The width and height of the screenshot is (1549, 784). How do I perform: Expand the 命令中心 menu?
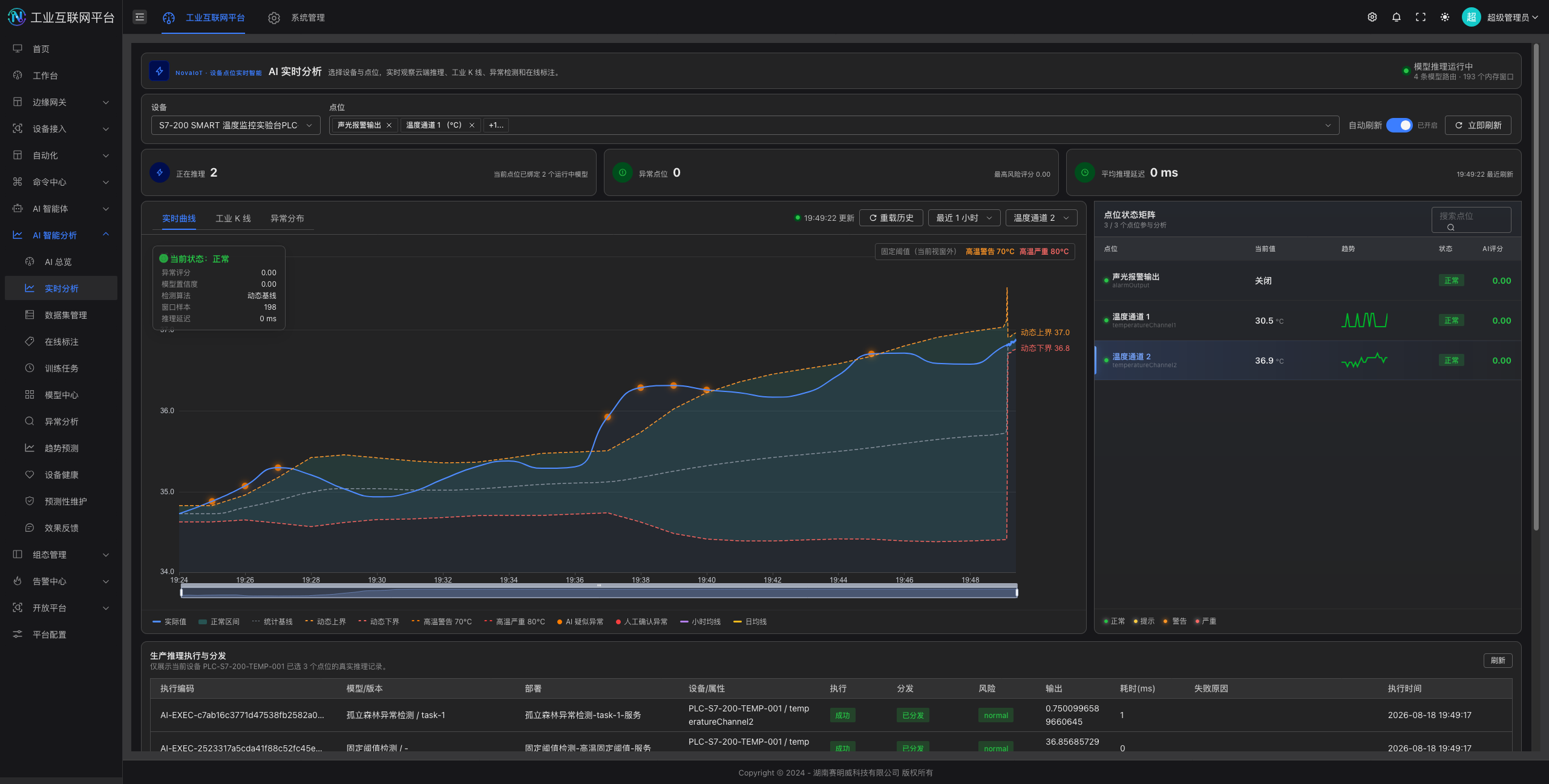click(x=61, y=181)
